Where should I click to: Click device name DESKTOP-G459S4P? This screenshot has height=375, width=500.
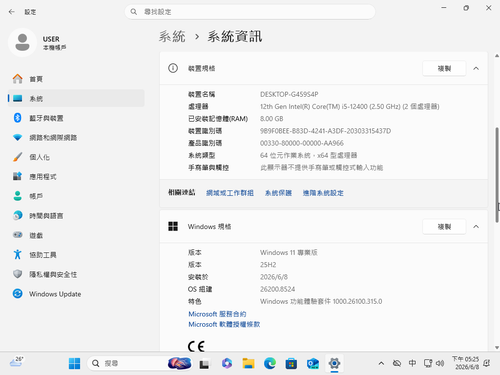(289, 94)
